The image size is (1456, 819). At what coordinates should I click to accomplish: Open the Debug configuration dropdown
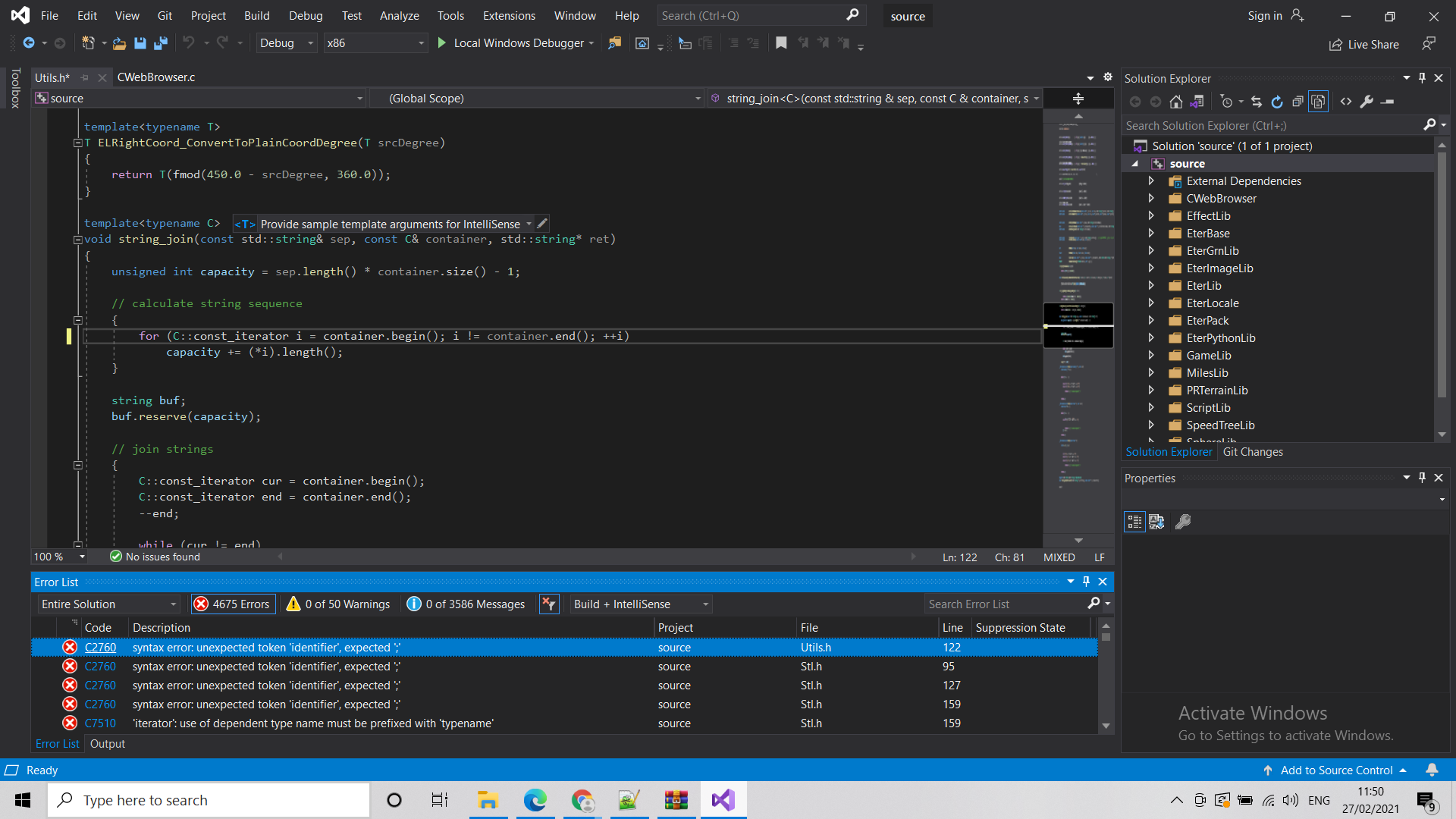click(286, 43)
